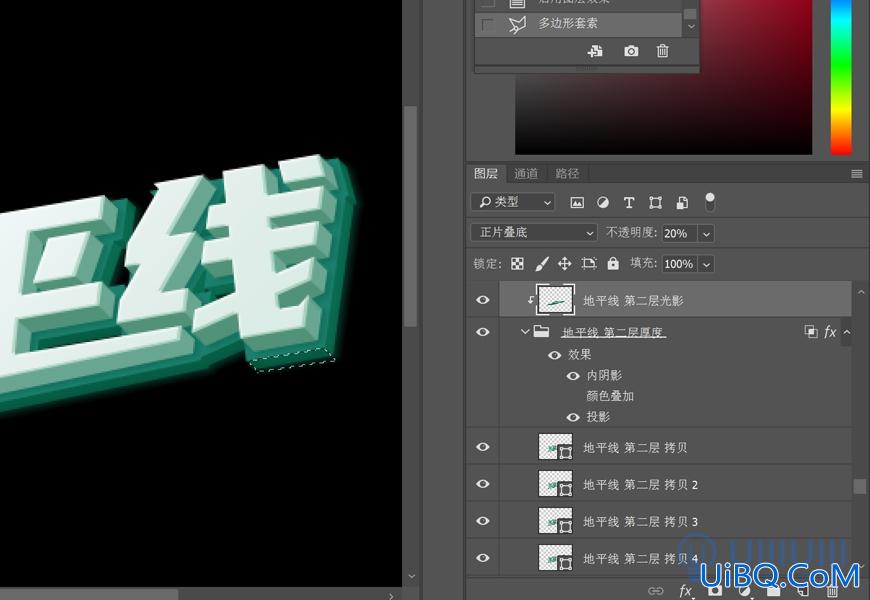Click the lock all padlock icon
Image resolution: width=870 pixels, height=600 pixels.
click(613, 264)
